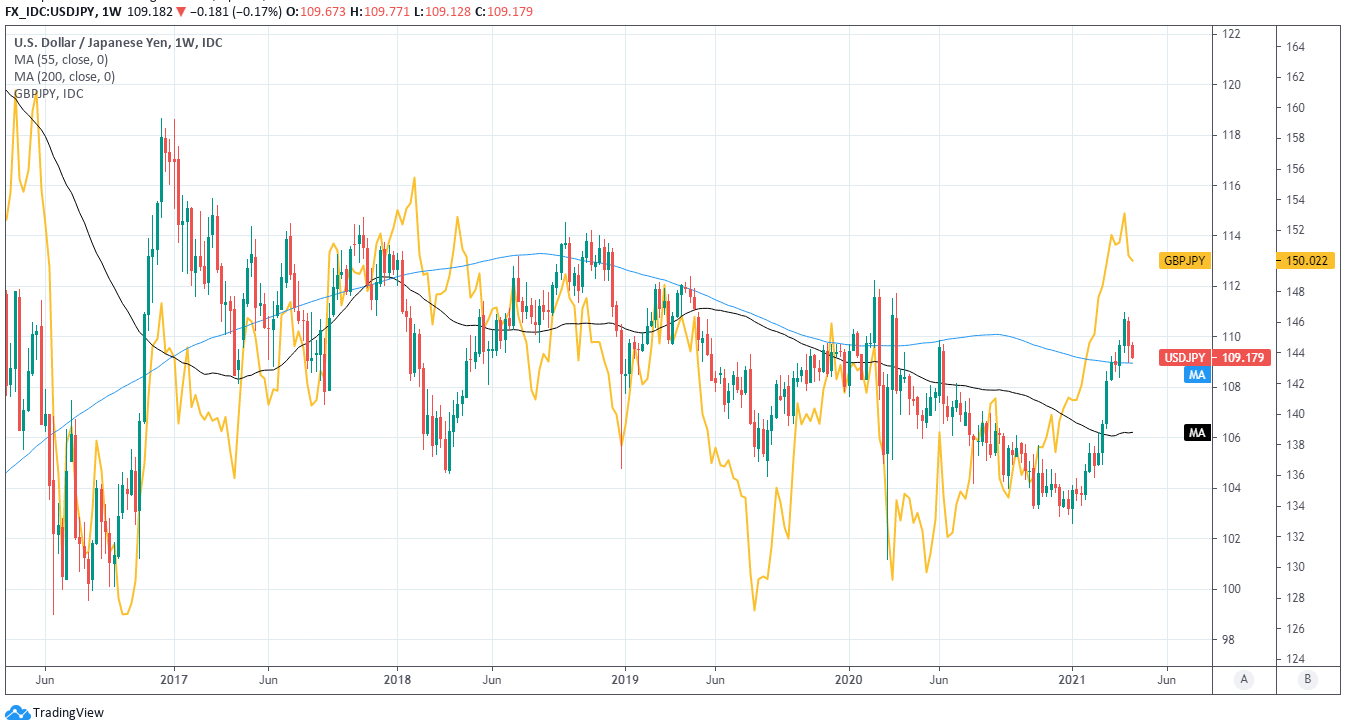This screenshot has width=1345, height=724.
Task: Select the black MA axis label
Action: 1195,433
